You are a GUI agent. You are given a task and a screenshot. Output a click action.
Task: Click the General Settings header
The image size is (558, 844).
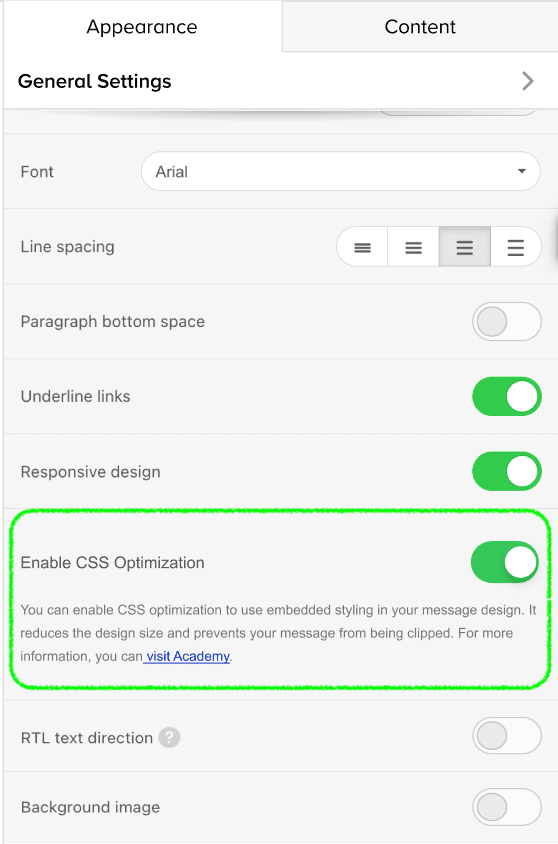(x=280, y=81)
